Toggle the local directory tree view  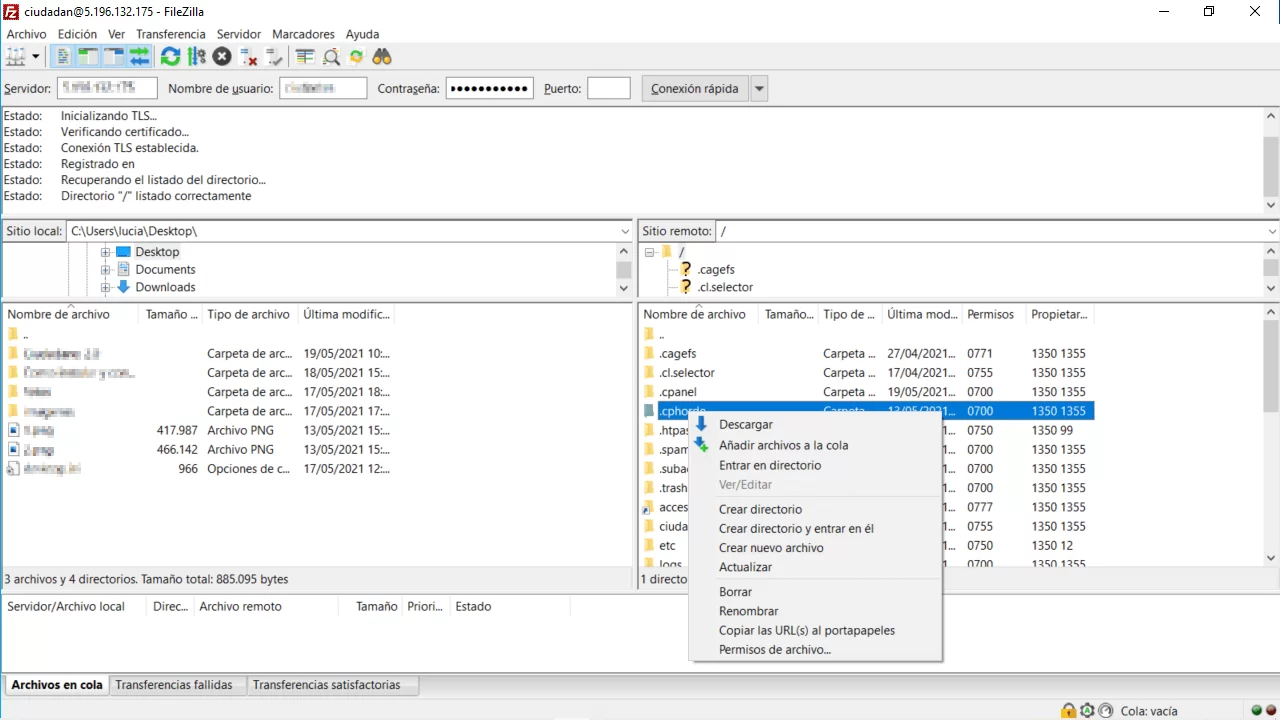[x=88, y=57]
